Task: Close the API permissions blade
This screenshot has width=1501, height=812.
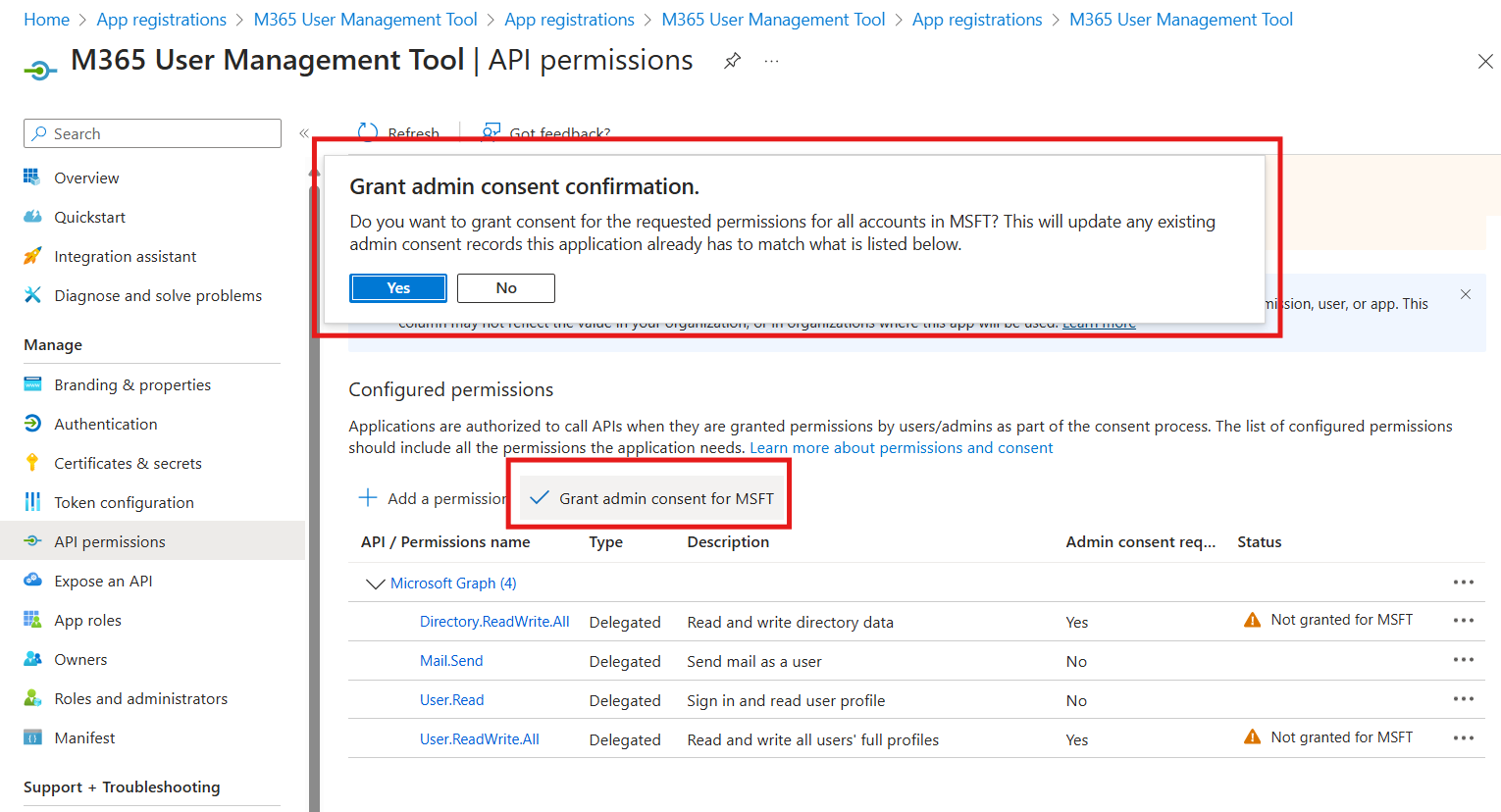Action: coord(1485,61)
